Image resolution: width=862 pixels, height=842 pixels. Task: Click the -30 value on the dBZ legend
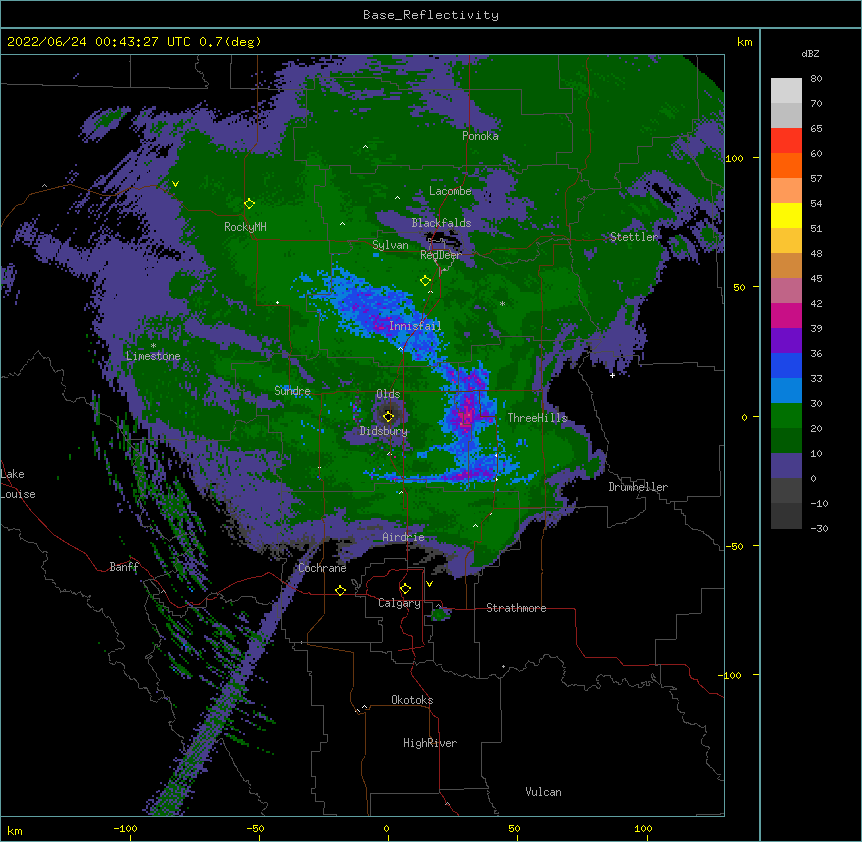819,529
